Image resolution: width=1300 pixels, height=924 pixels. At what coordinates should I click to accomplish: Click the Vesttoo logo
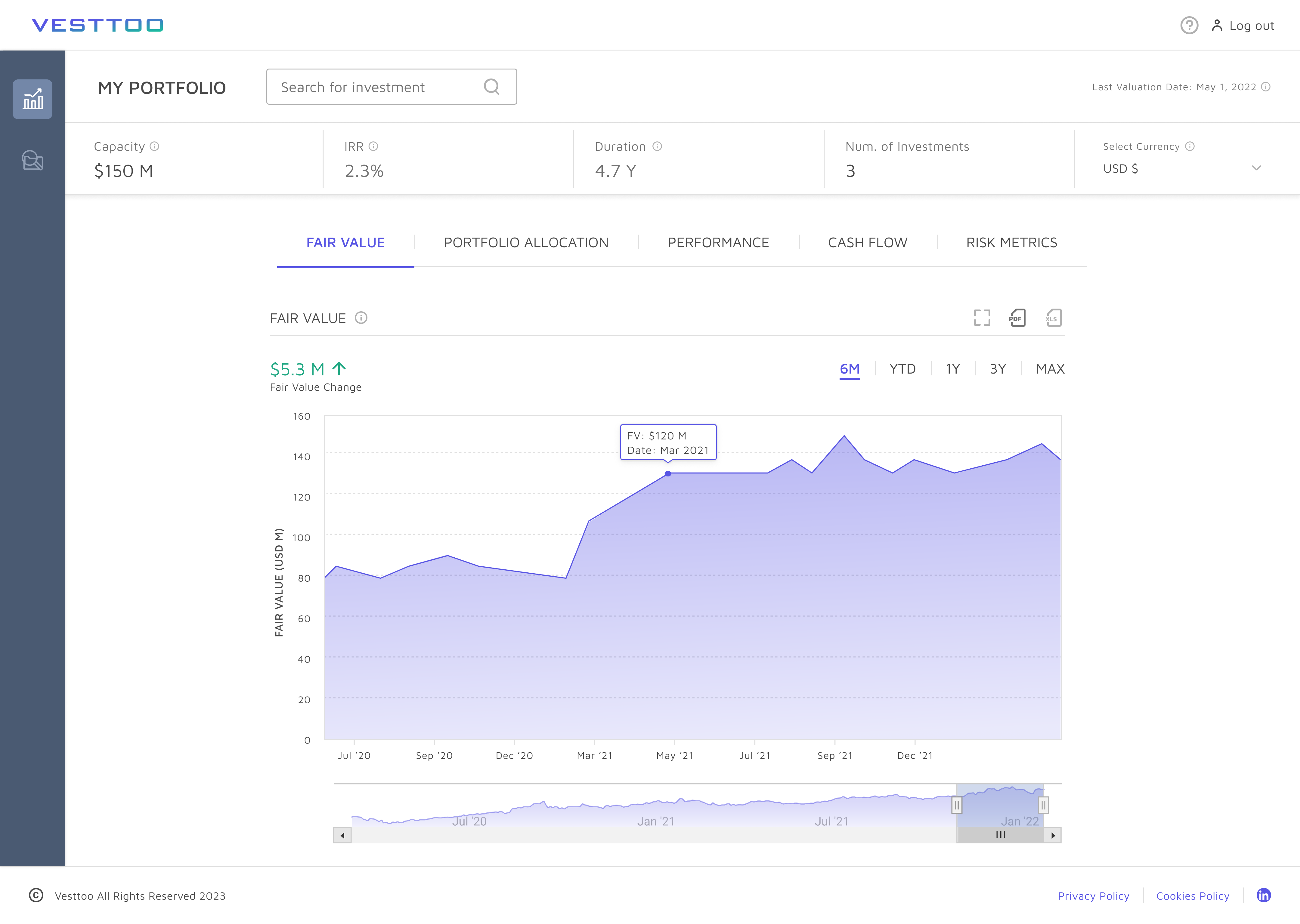pyautogui.click(x=97, y=25)
